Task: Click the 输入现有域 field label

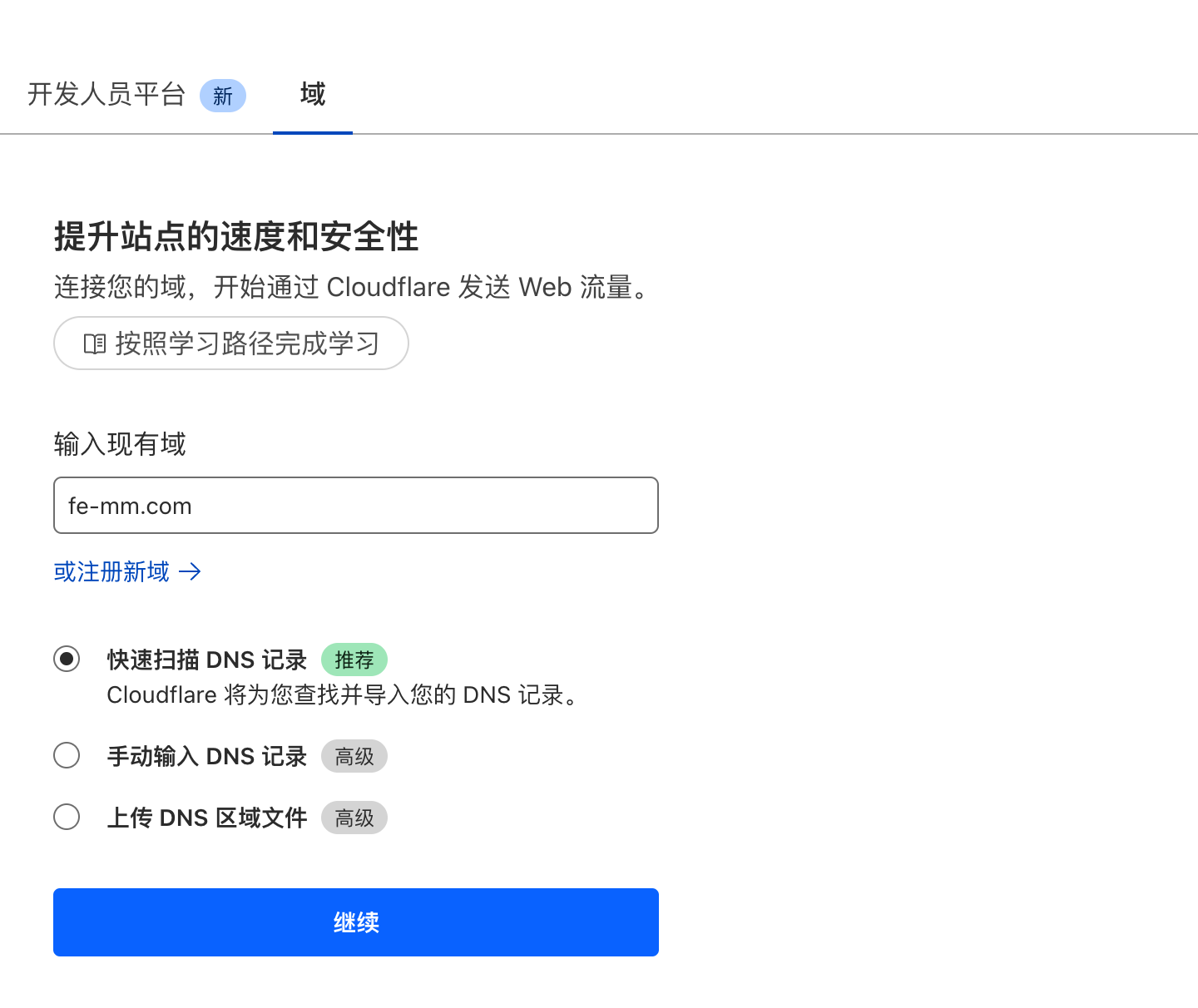Action: coord(120,444)
